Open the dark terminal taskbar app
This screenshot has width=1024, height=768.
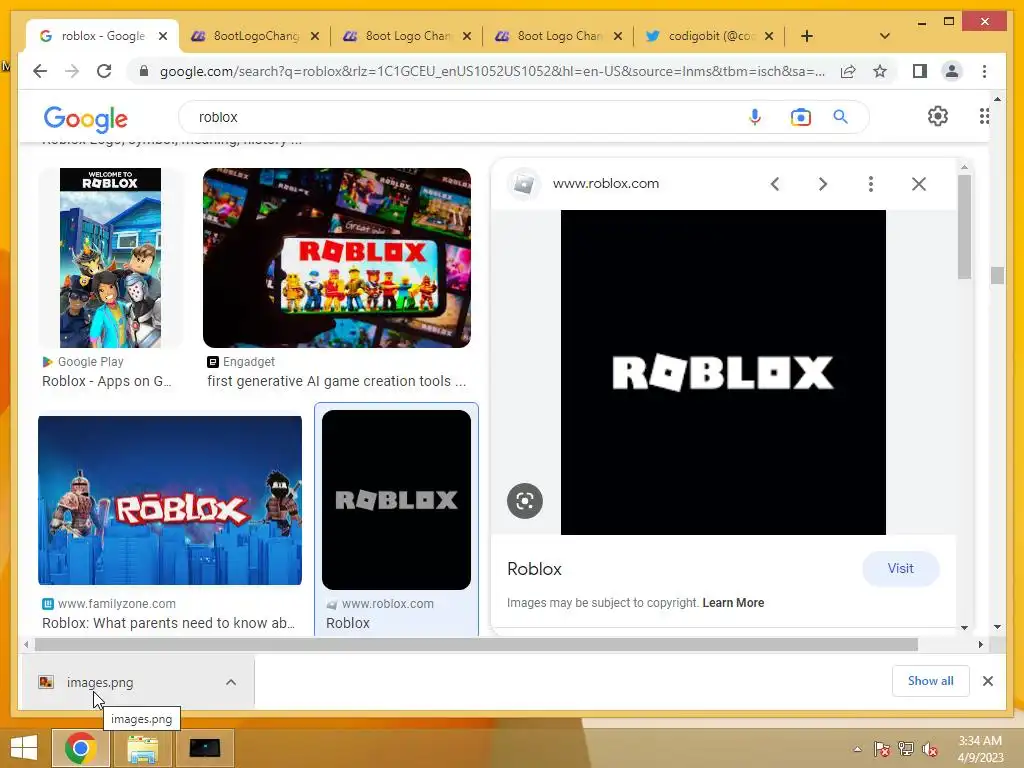204,748
